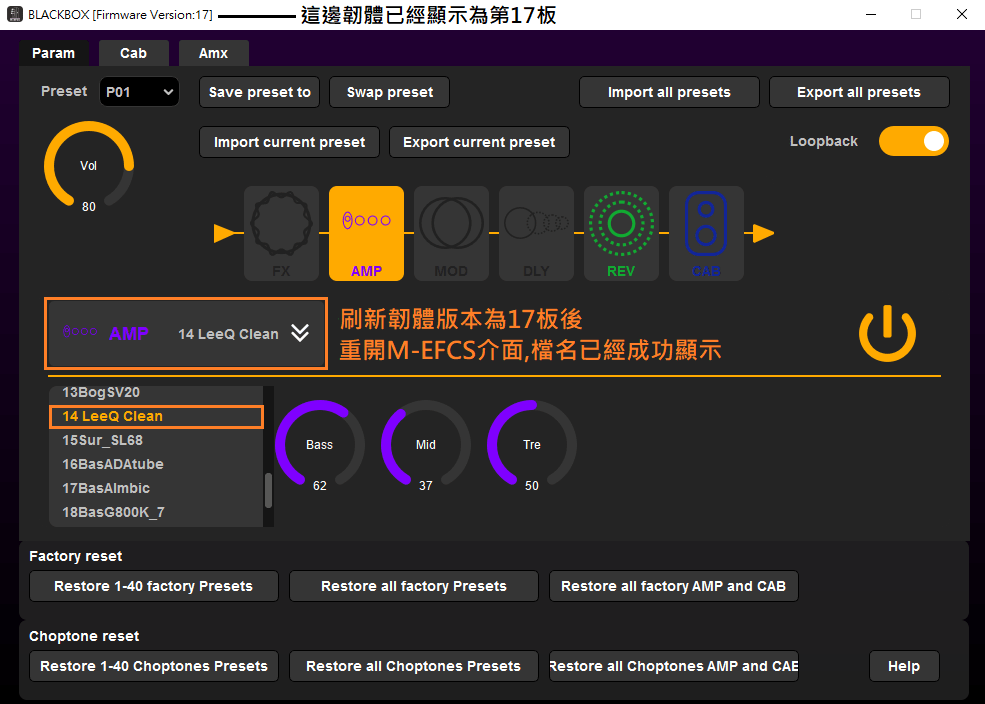Toggle the Loopback switch off
The width and height of the screenshot is (985, 704).
pyautogui.click(x=913, y=141)
